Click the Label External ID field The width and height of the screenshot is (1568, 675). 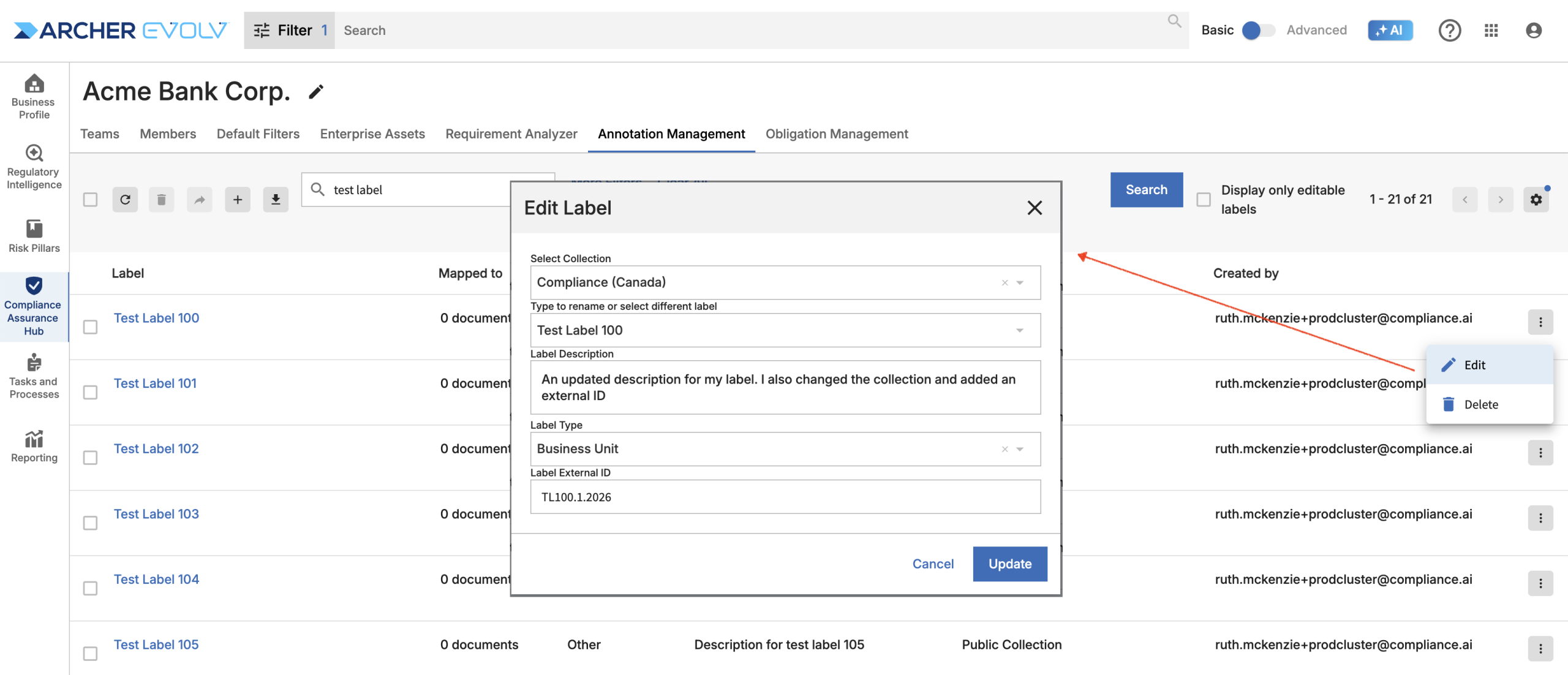[x=785, y=497]
